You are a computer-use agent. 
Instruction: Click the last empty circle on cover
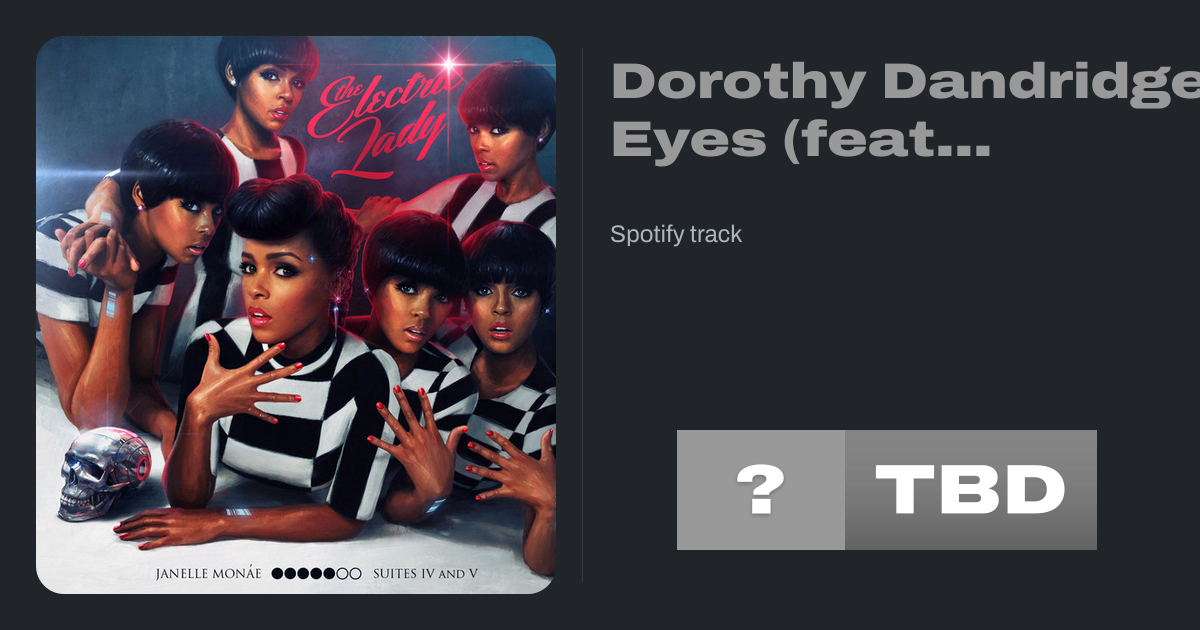point(355,575)
